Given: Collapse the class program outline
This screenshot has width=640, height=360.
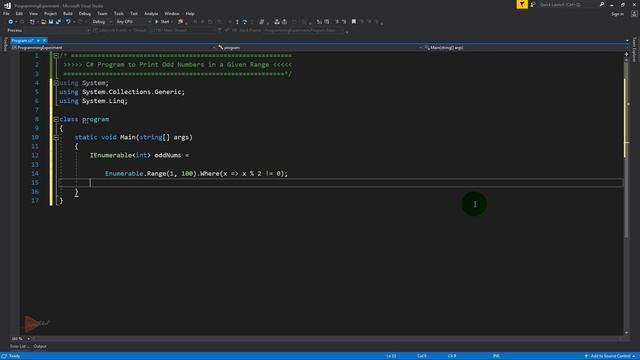Looking at the screenshot, I should point(56,119).
